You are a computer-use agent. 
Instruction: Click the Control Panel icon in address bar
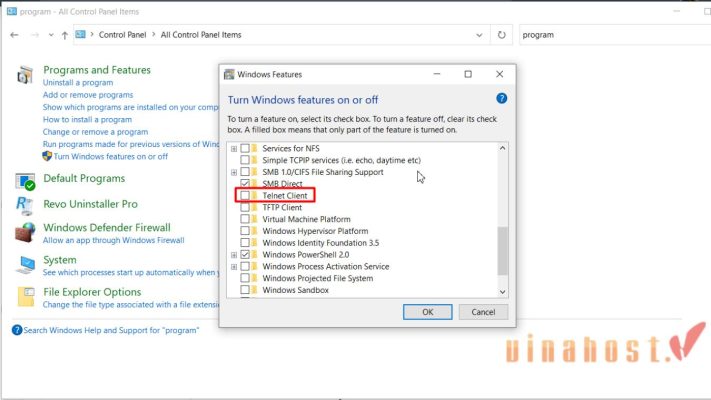pyautogui.click(x=80, y=34)
